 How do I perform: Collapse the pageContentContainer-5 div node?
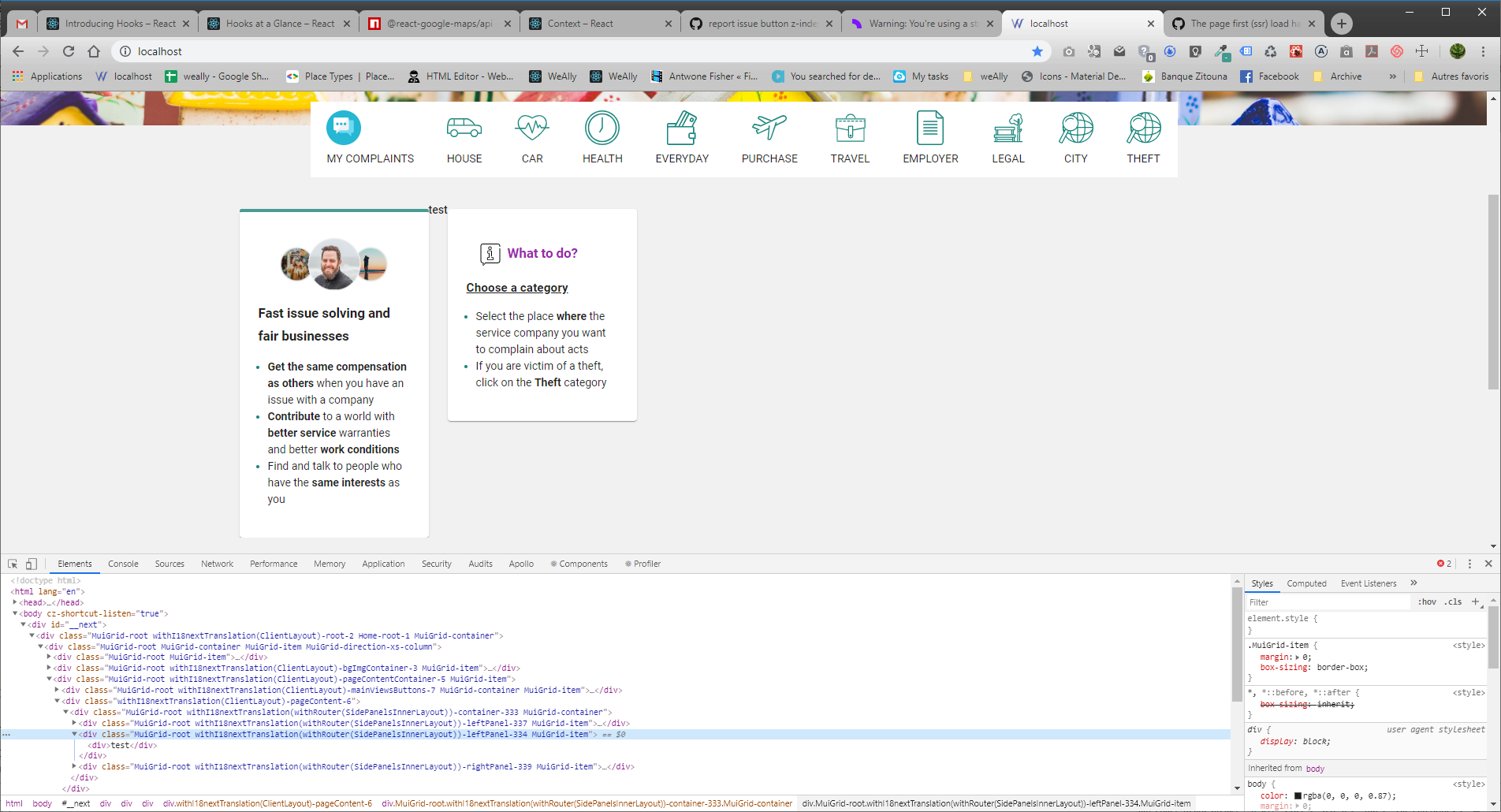pos(49,679)
